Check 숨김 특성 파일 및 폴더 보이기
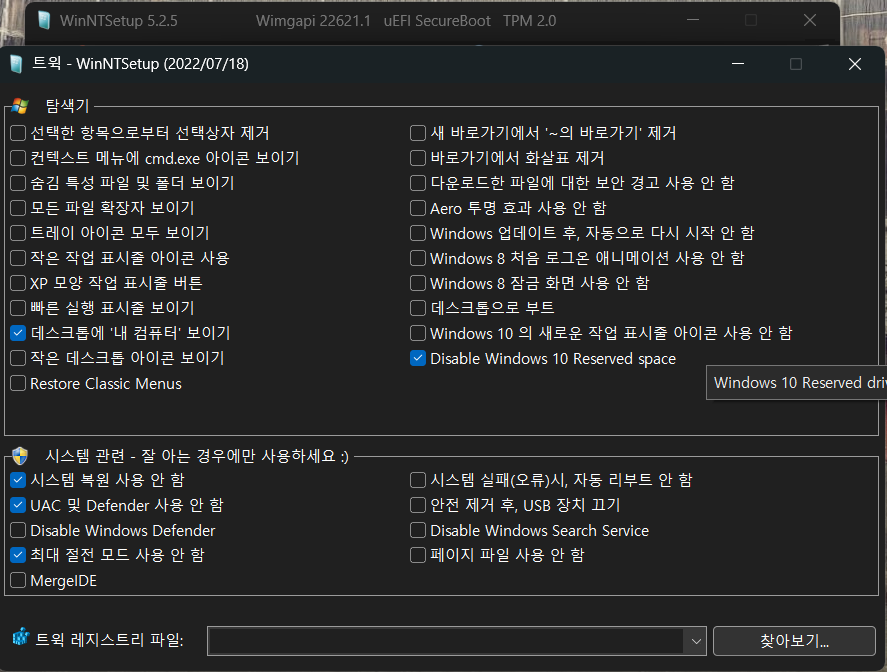 click(18, 183)
